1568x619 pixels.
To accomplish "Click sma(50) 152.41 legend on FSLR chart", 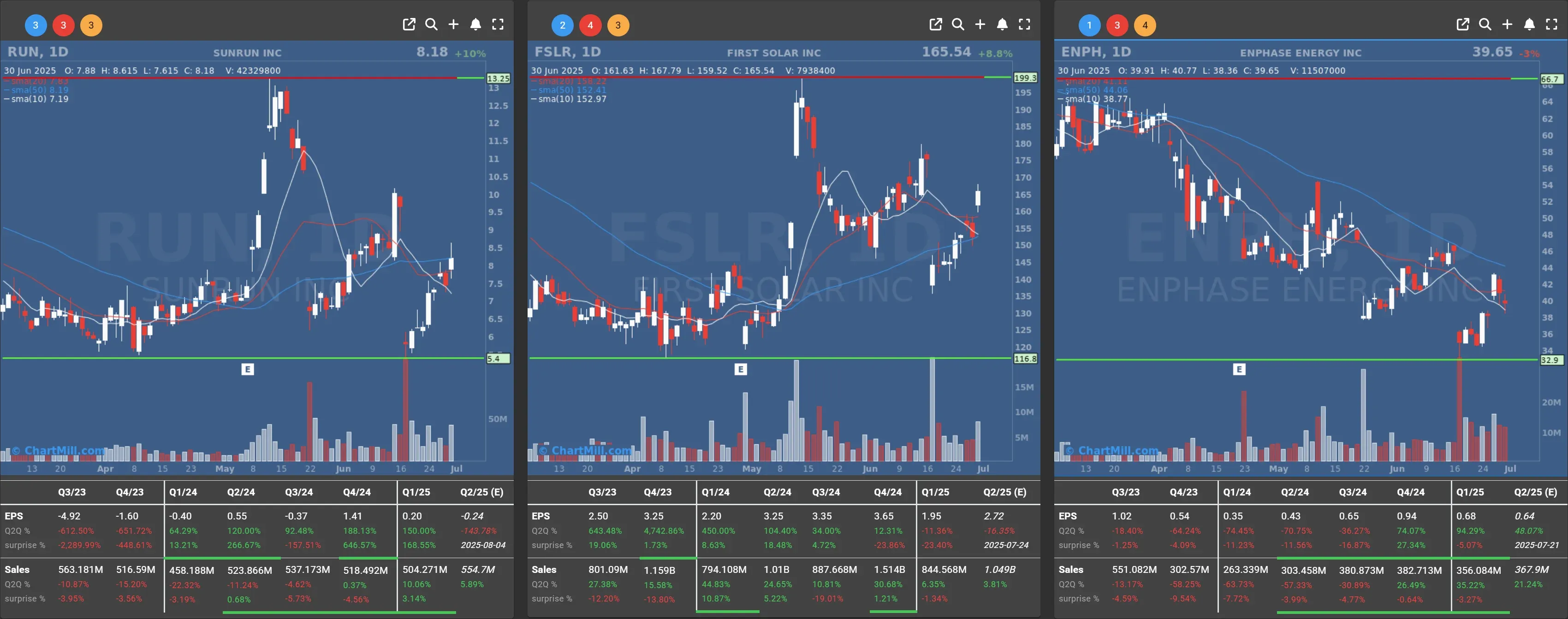I will [569, 89].
